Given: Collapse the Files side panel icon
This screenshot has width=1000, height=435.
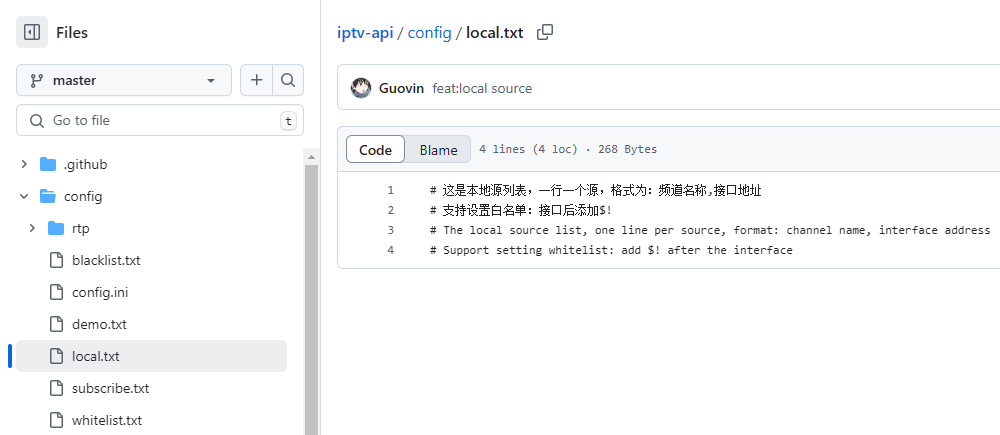Looking at the screenshot, I should tap(32, 32).
